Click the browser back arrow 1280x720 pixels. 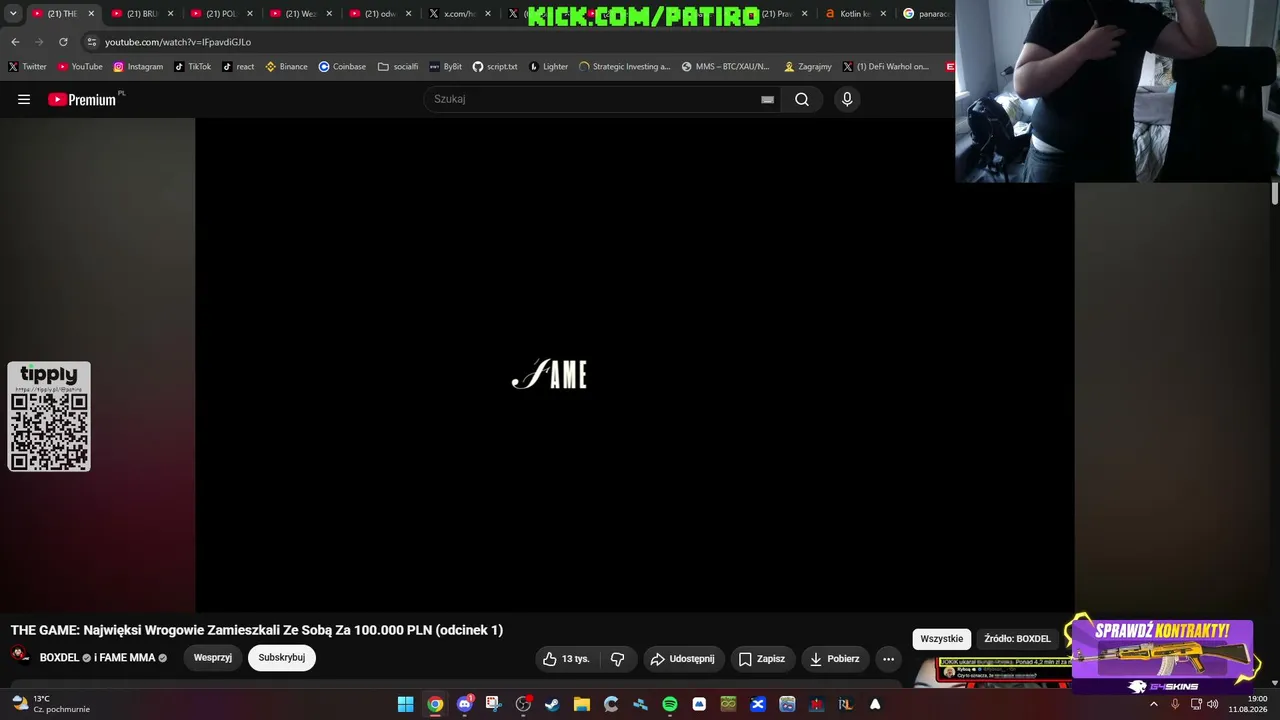coord(15,42)
